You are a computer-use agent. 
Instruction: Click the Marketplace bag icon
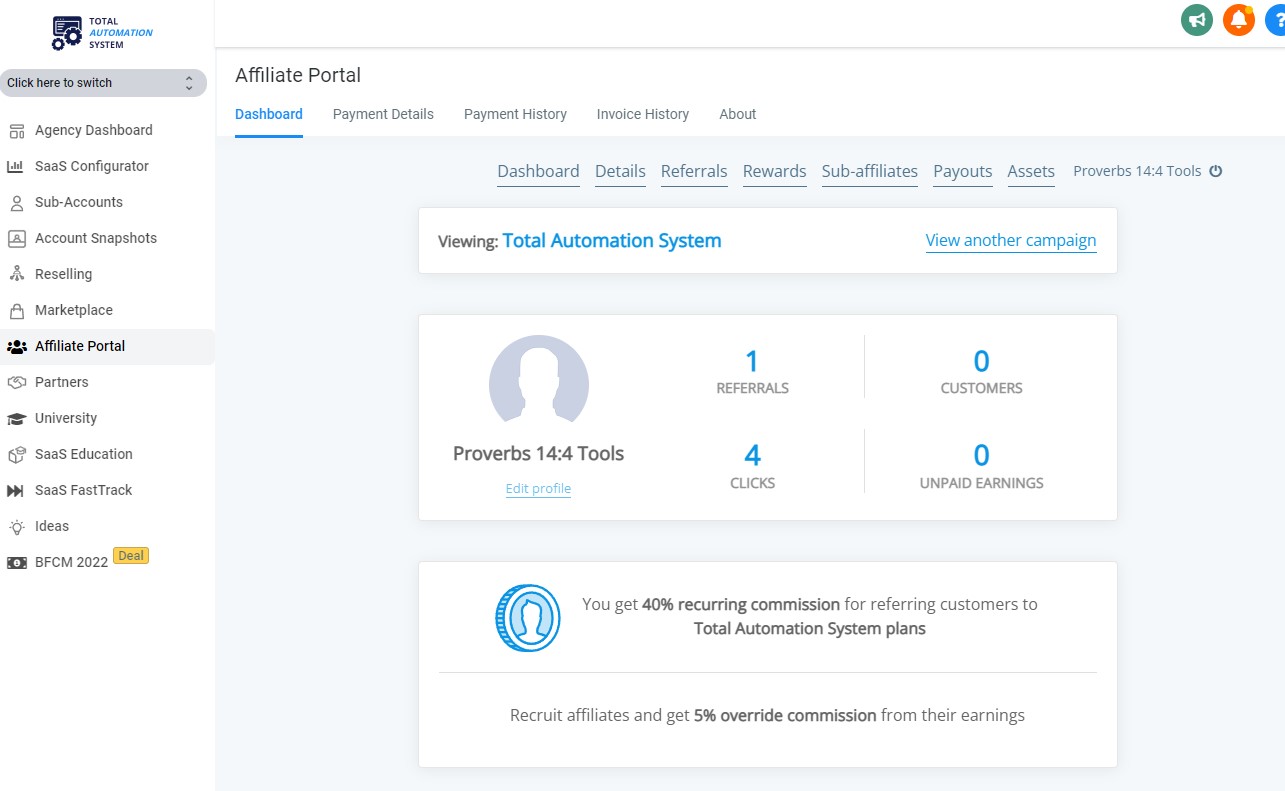16,310
